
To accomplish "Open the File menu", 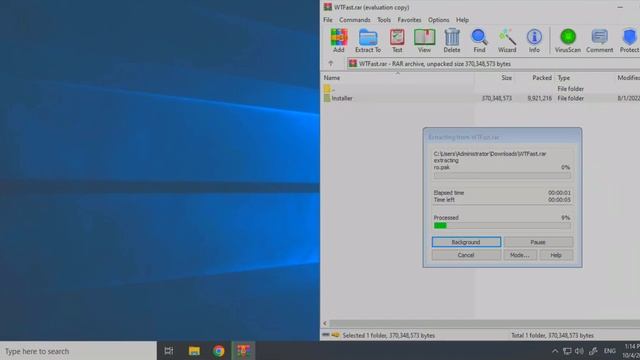I will click(x=328, y=20).
